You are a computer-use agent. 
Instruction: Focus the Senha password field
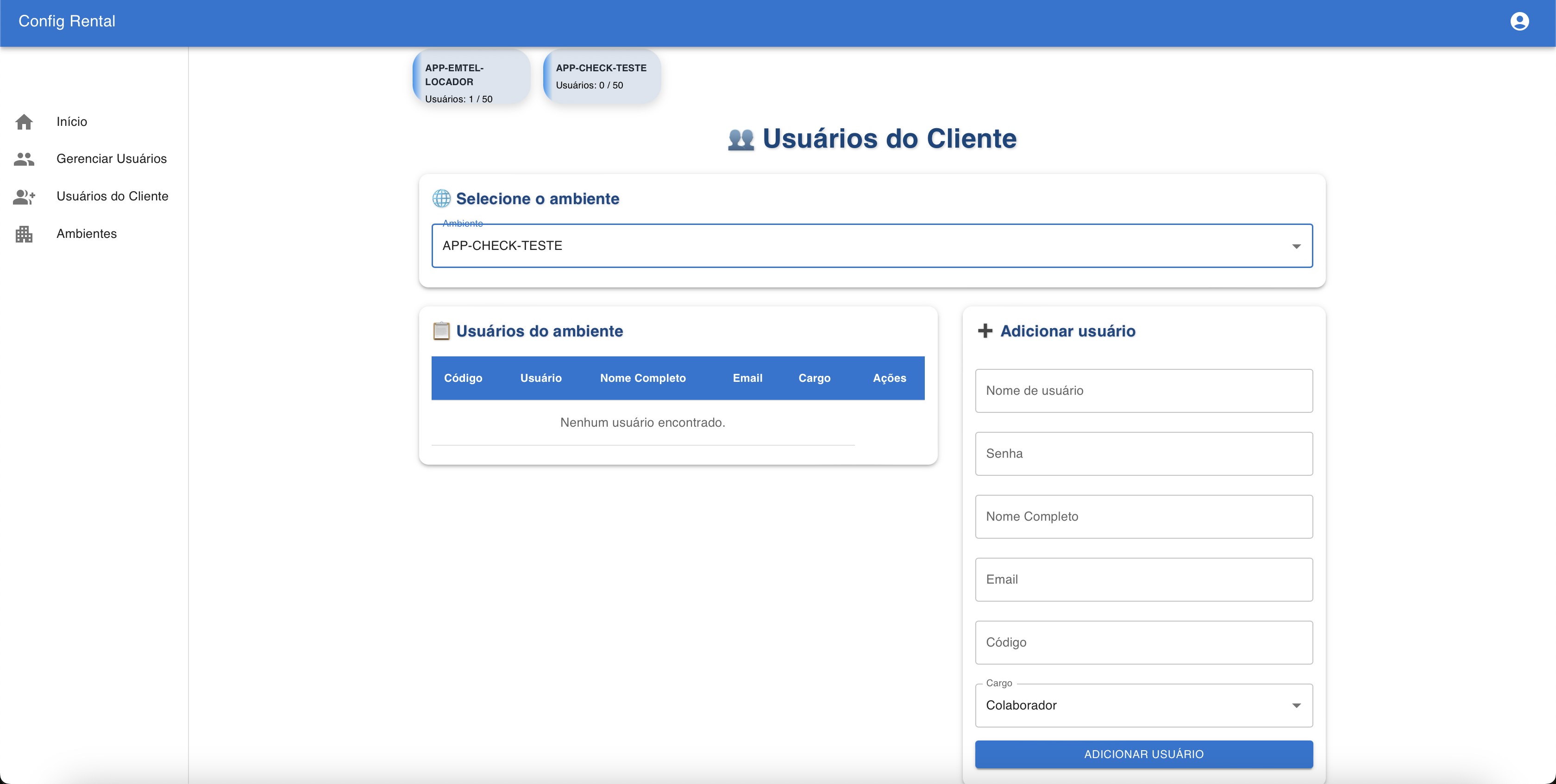1143,454
